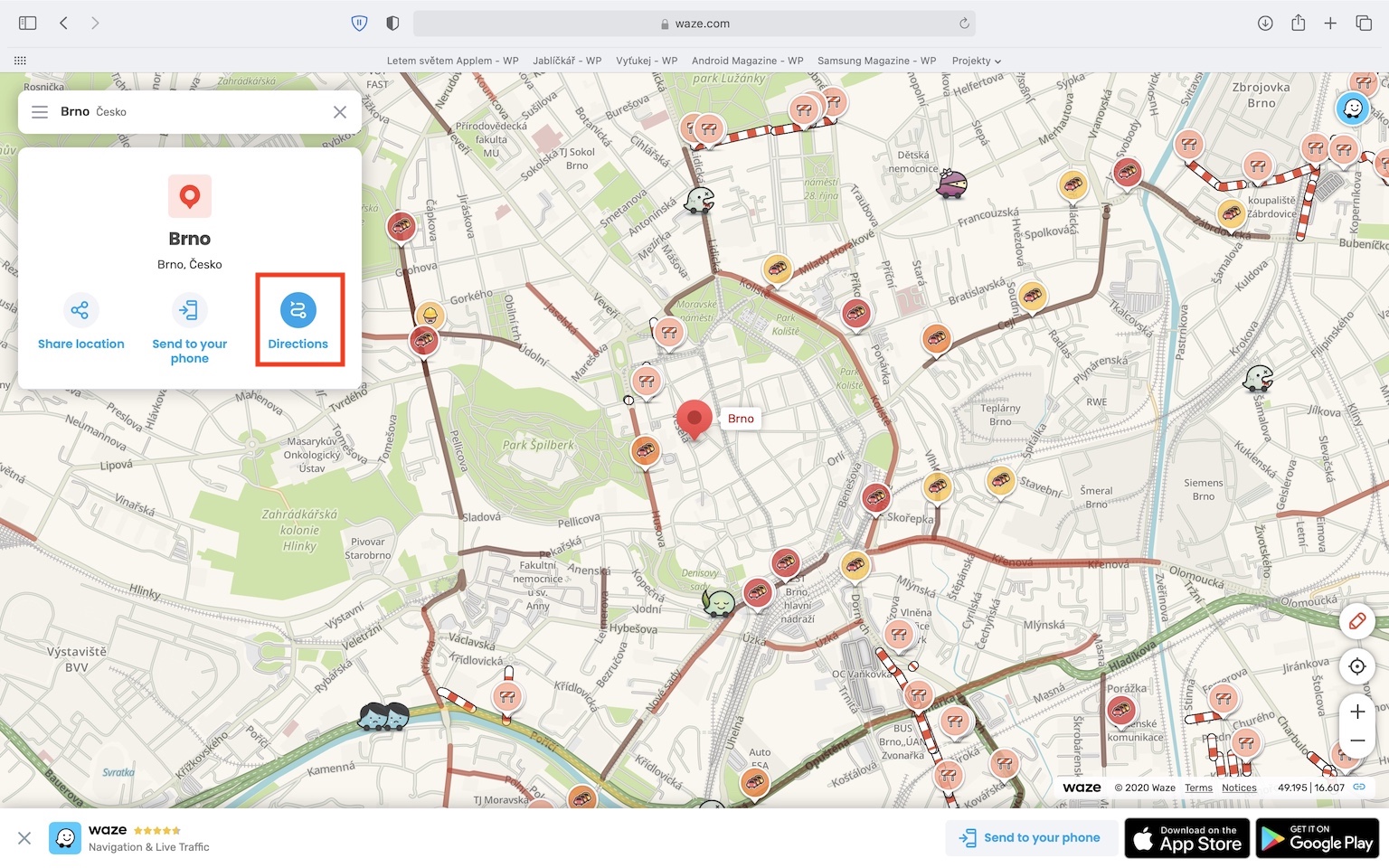Open Samsung Magazine - WP bookmark
1389x868 pixels.
pos(876,61)
